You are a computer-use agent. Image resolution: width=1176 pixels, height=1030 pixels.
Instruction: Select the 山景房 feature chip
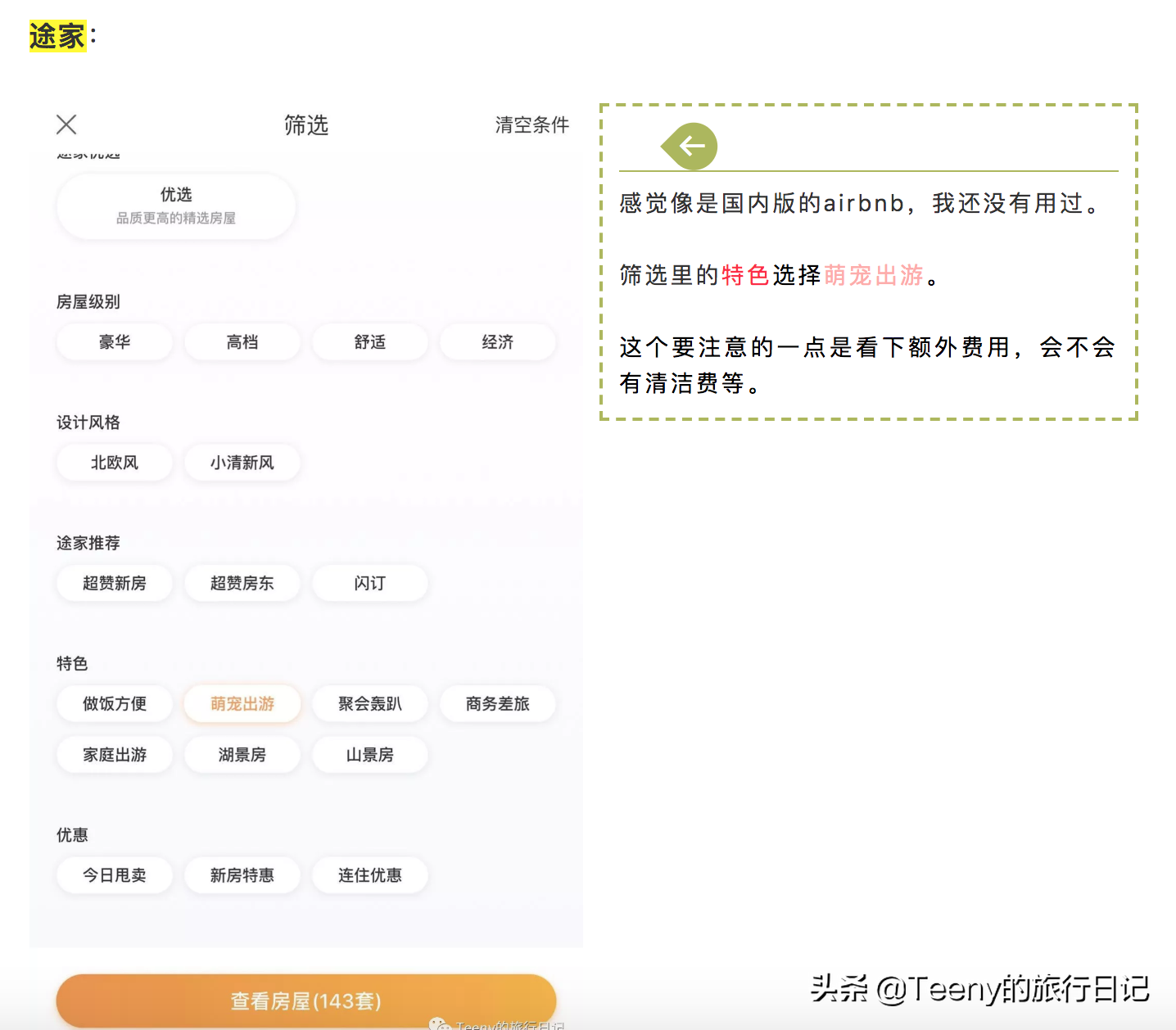(370, 754)
